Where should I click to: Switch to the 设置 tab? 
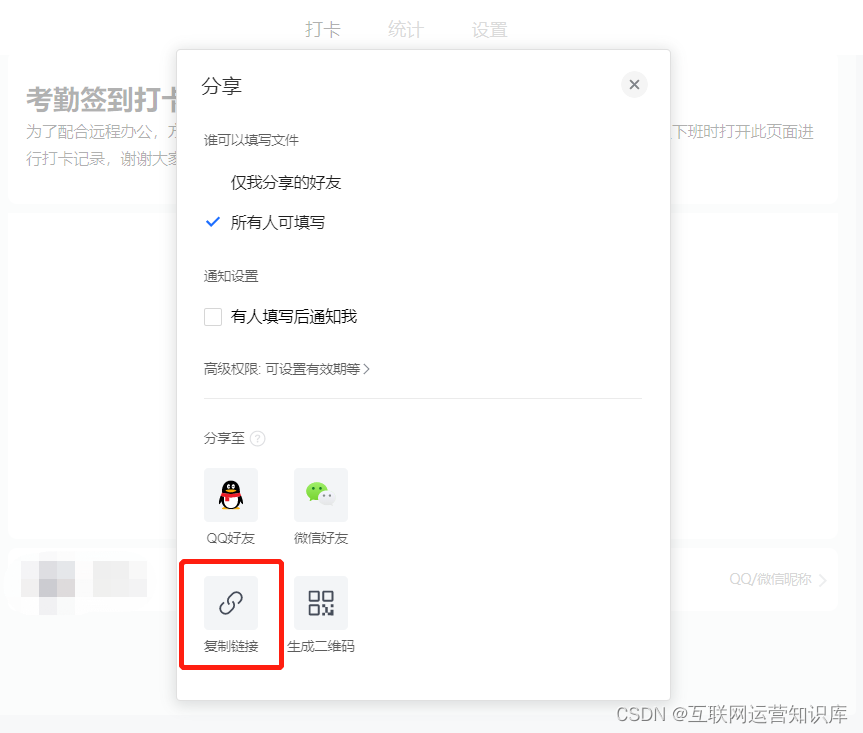[x=489, y=29]
